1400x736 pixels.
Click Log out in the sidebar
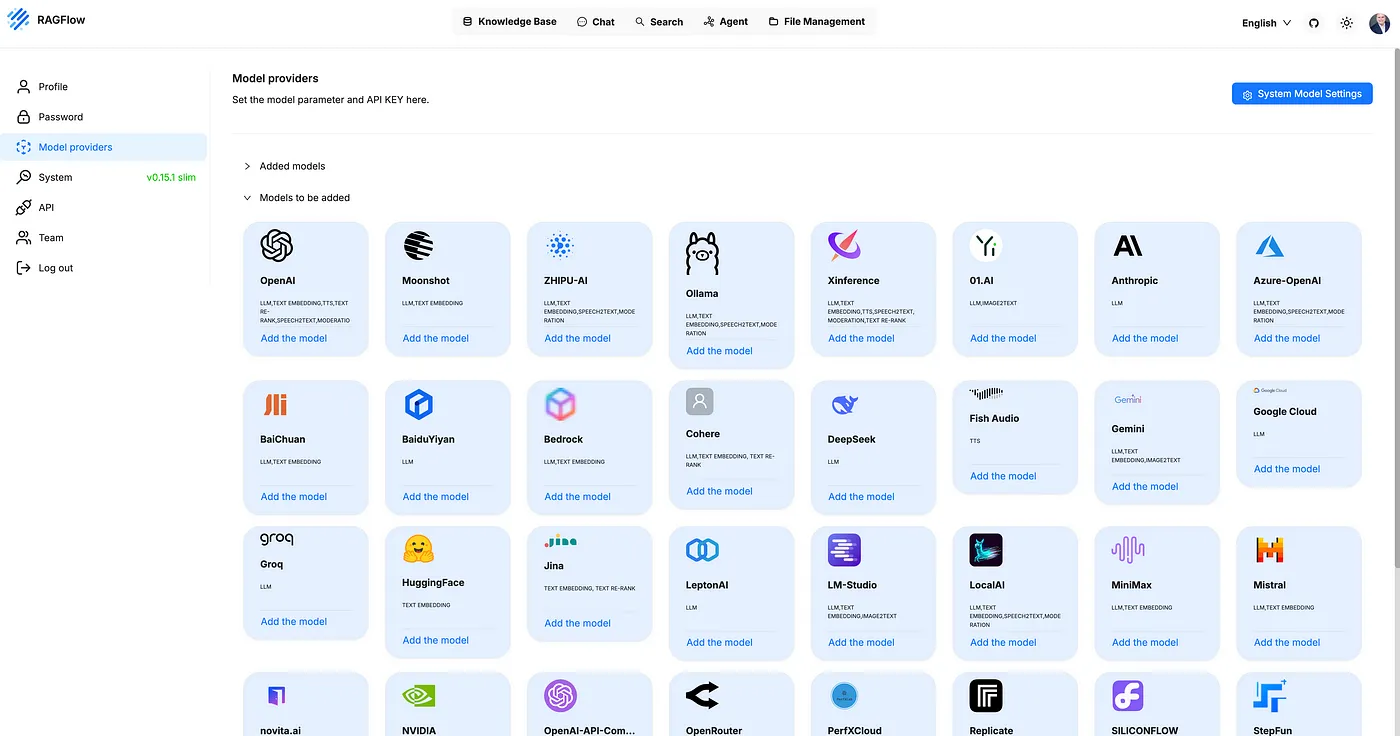coord(55,268)
